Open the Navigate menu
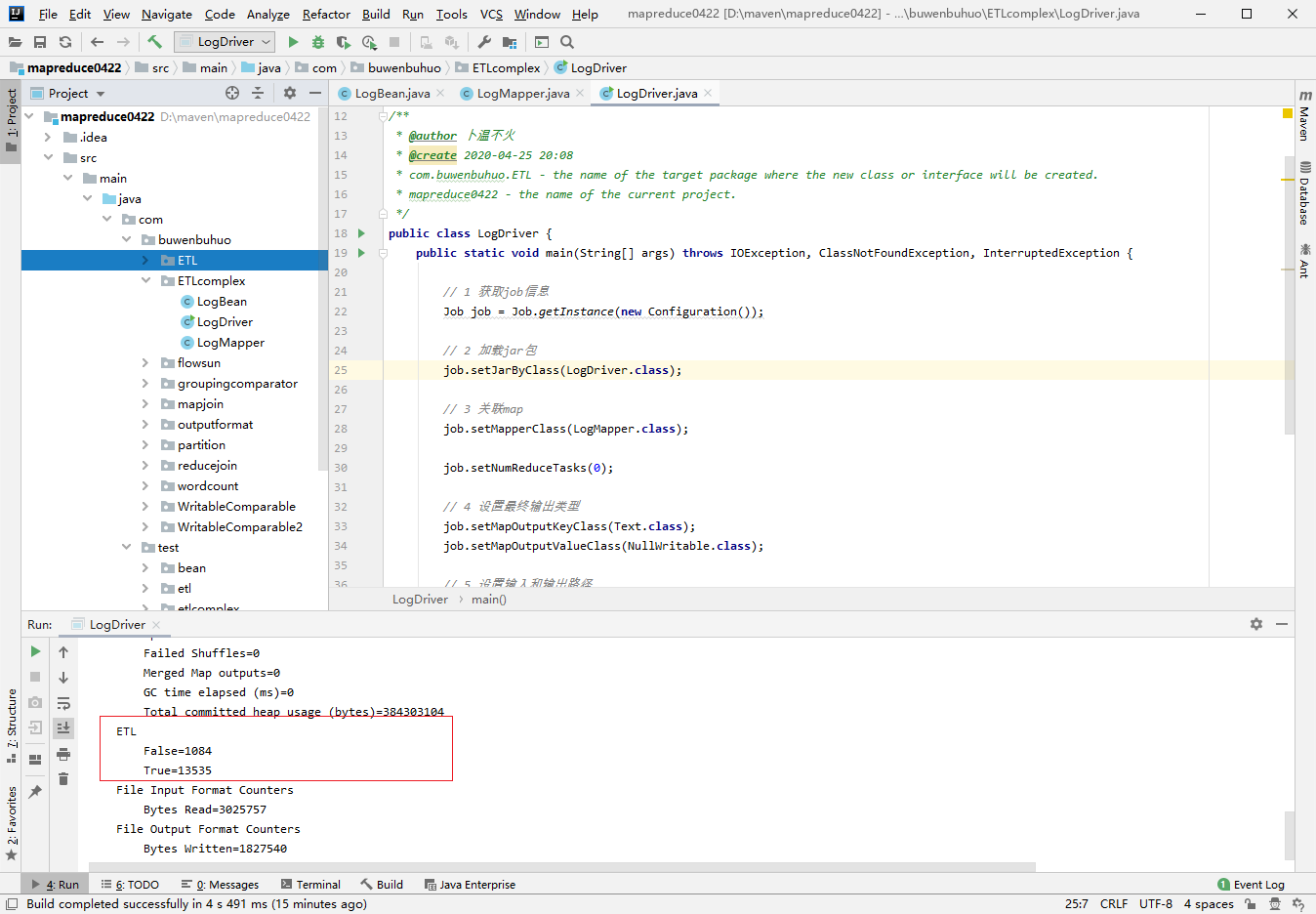The height and width of the screenshot is (914, 1316). 167,14
